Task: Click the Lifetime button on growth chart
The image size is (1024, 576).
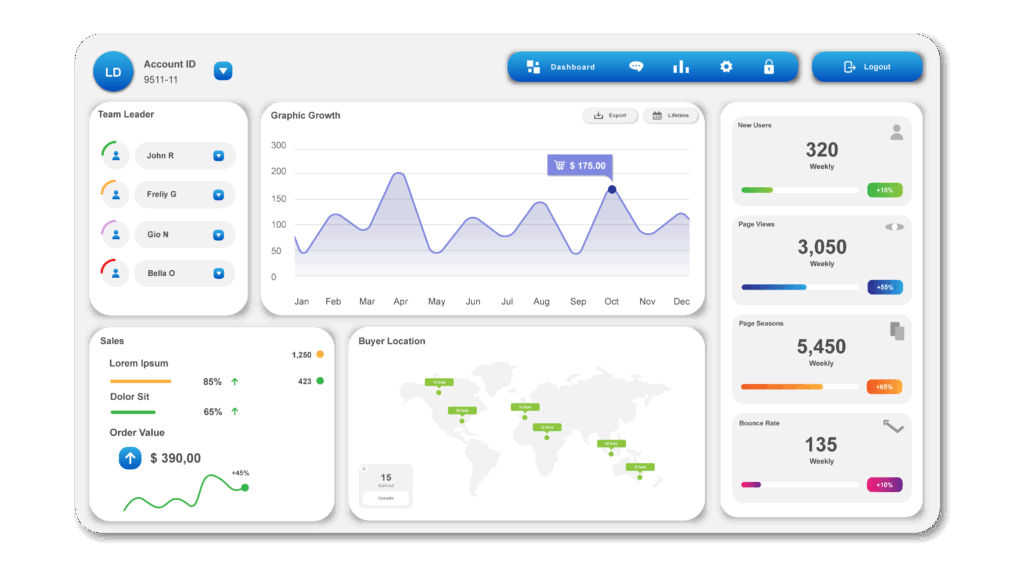Action: [x=670, y=115]
